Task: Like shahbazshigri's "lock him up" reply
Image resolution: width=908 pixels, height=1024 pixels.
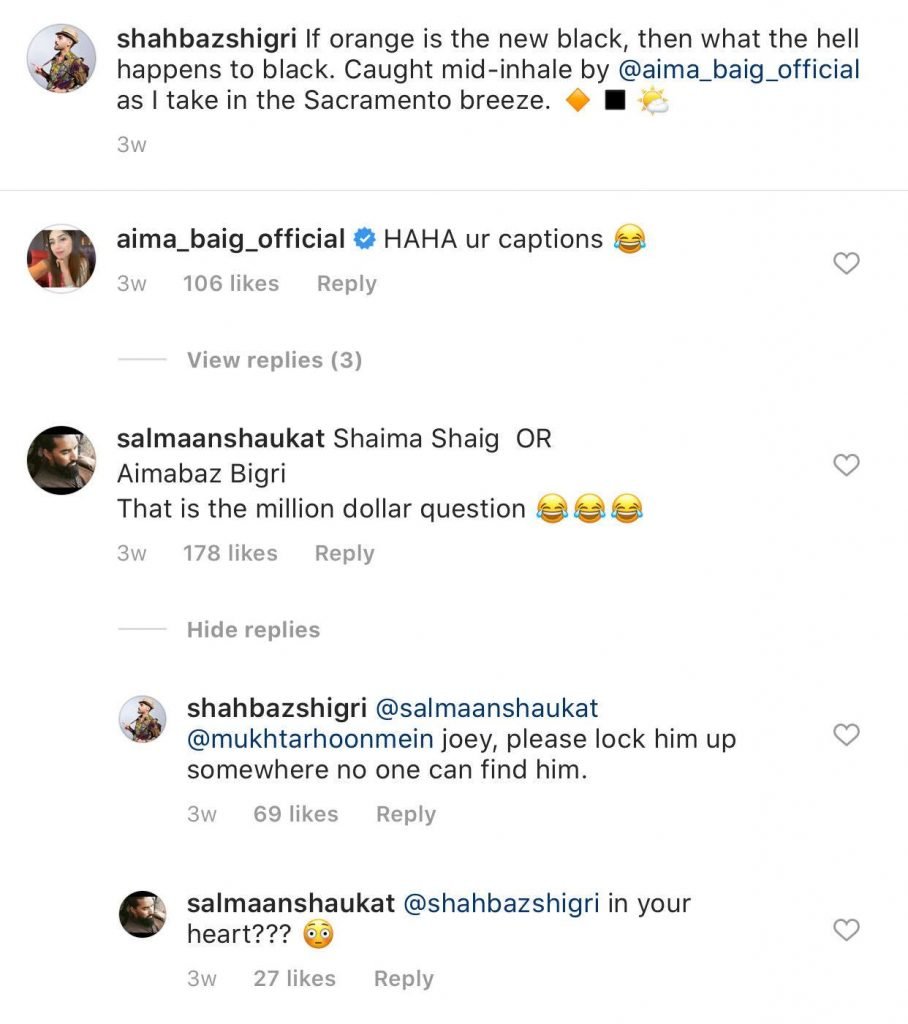Action: click(846, 735)
